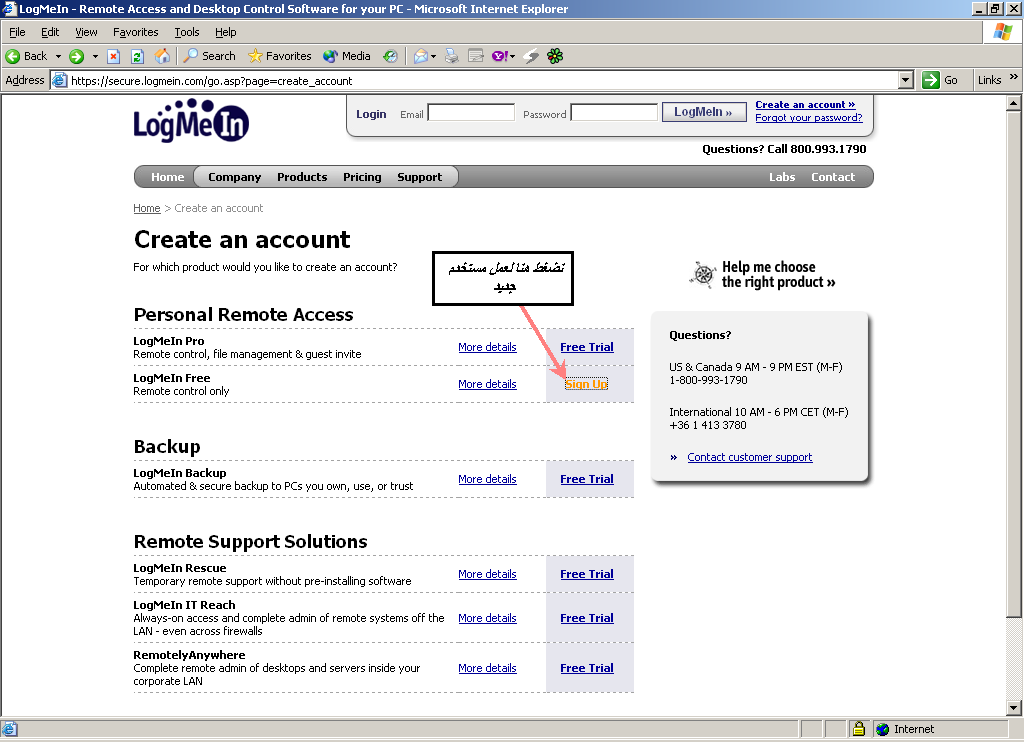Click the security padlock in the status bar
Screen dimensions: 1024x742
pos(859,728)
